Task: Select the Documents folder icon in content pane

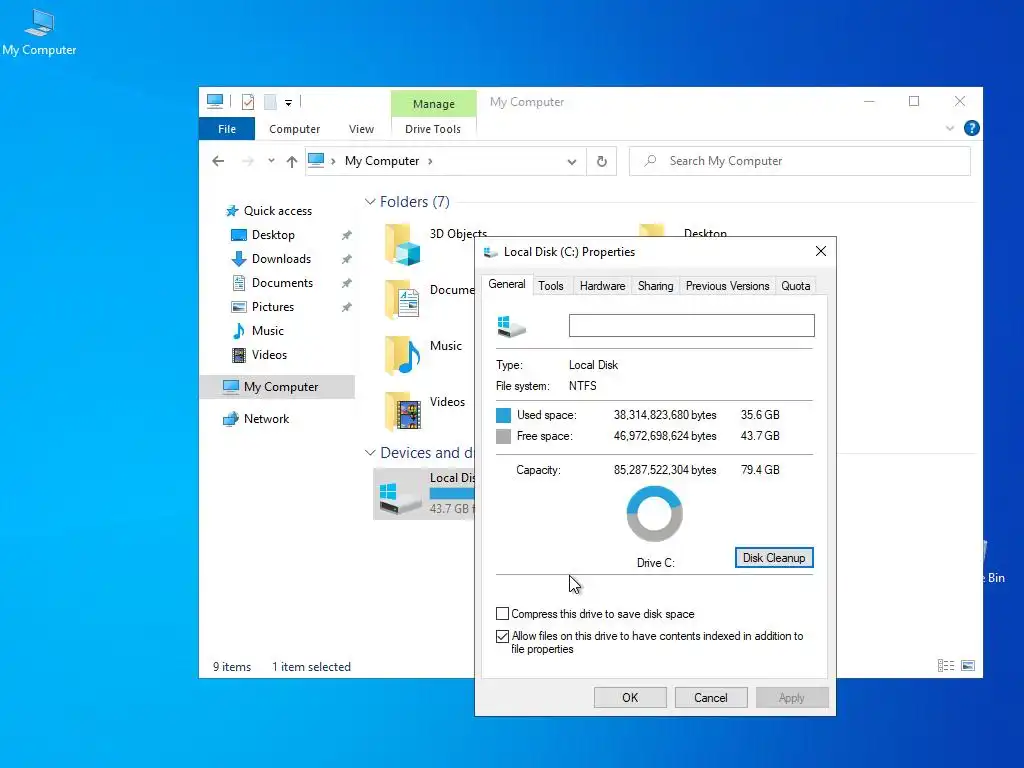Action: (402, 300)
